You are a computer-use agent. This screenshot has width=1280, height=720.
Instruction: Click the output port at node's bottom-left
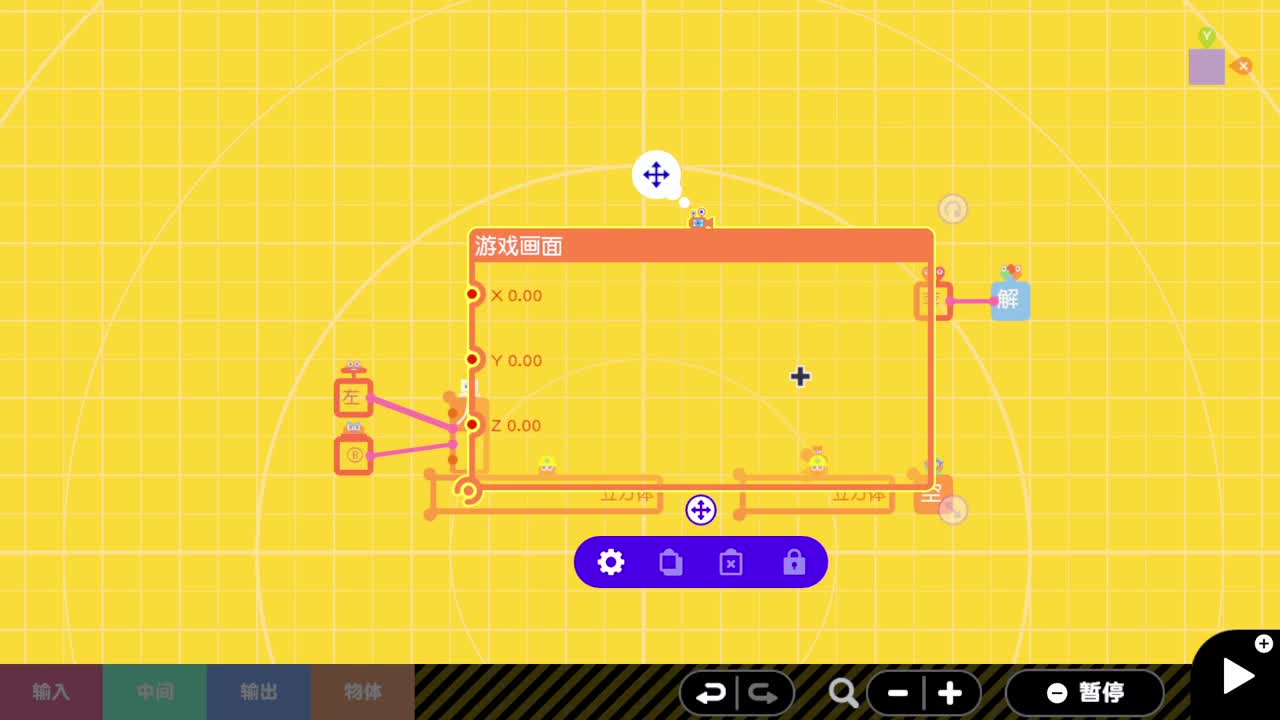coord(468,490)
